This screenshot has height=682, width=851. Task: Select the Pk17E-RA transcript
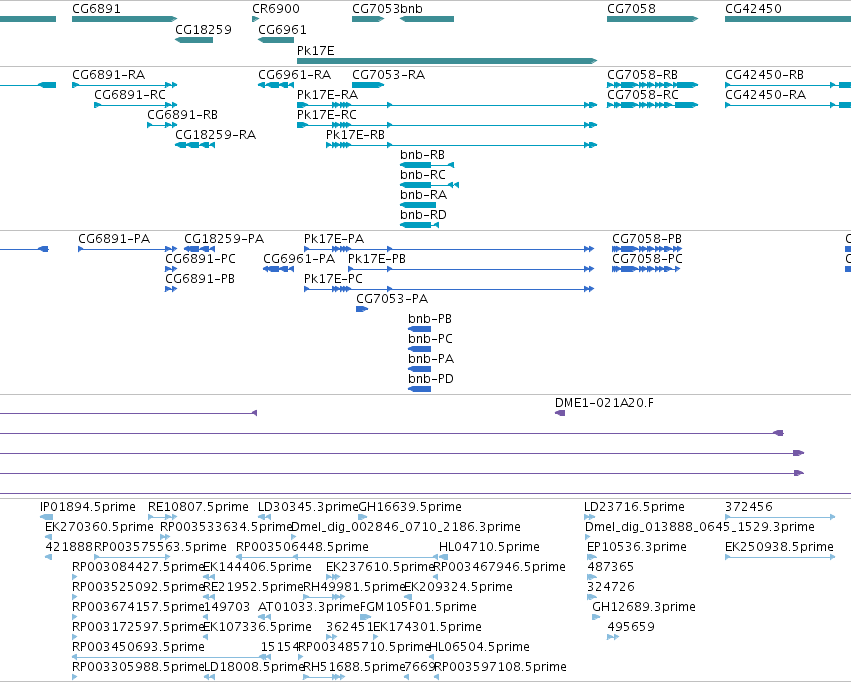[x=447, y=105]
